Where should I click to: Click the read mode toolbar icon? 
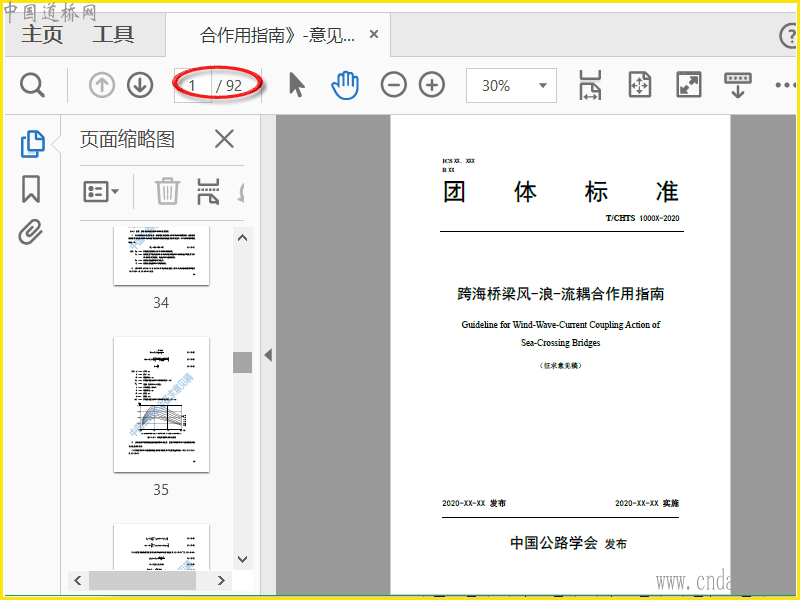click(738, 85)
